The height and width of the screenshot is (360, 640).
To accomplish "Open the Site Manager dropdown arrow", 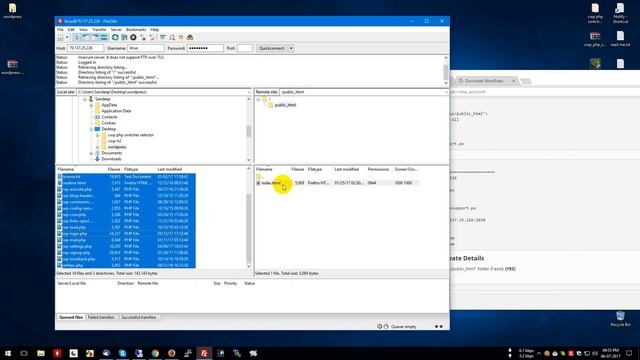I will click(67, 38).
